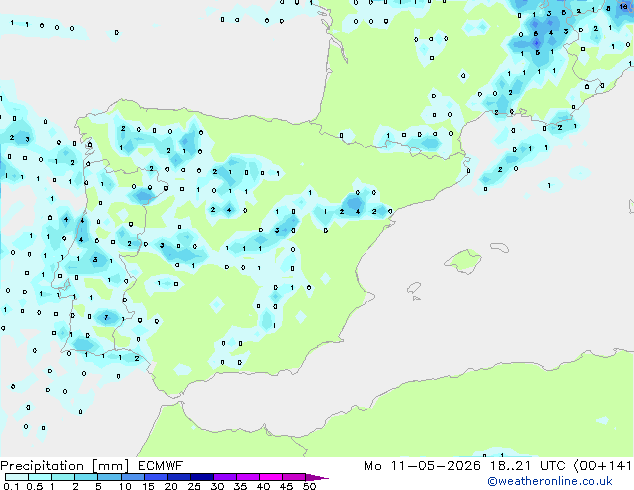Screen dimensions: 634x490
Task: Click the "ECMWF" model label
Action: click(160, 466)
